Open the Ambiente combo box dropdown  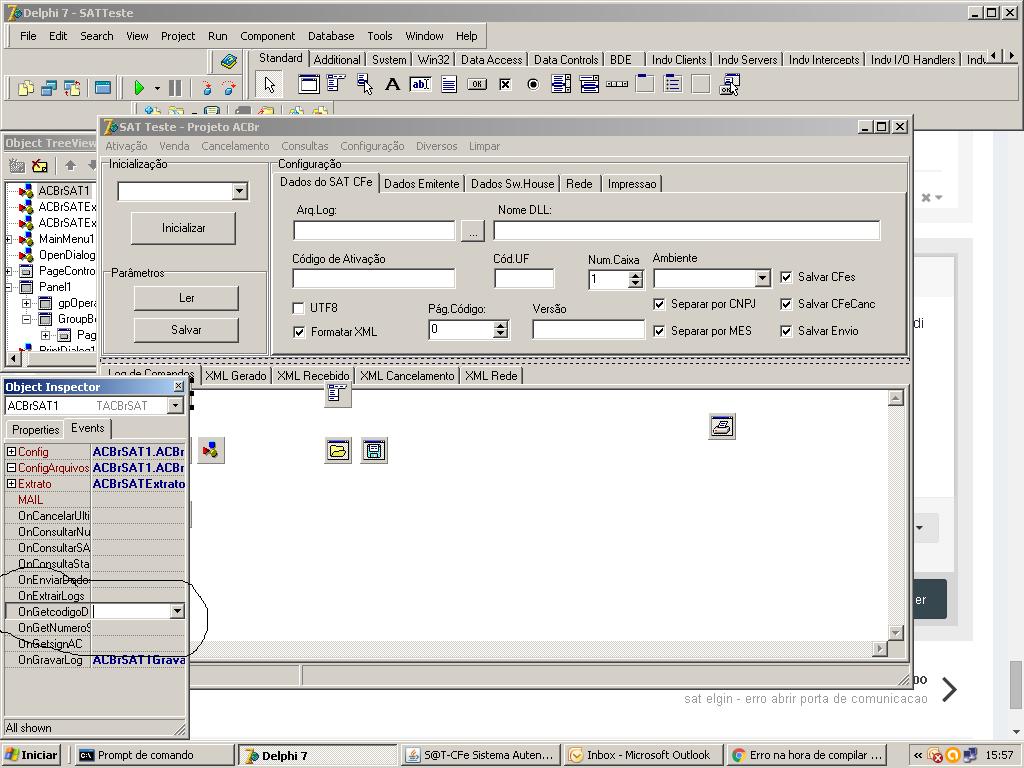pos(762,279)
